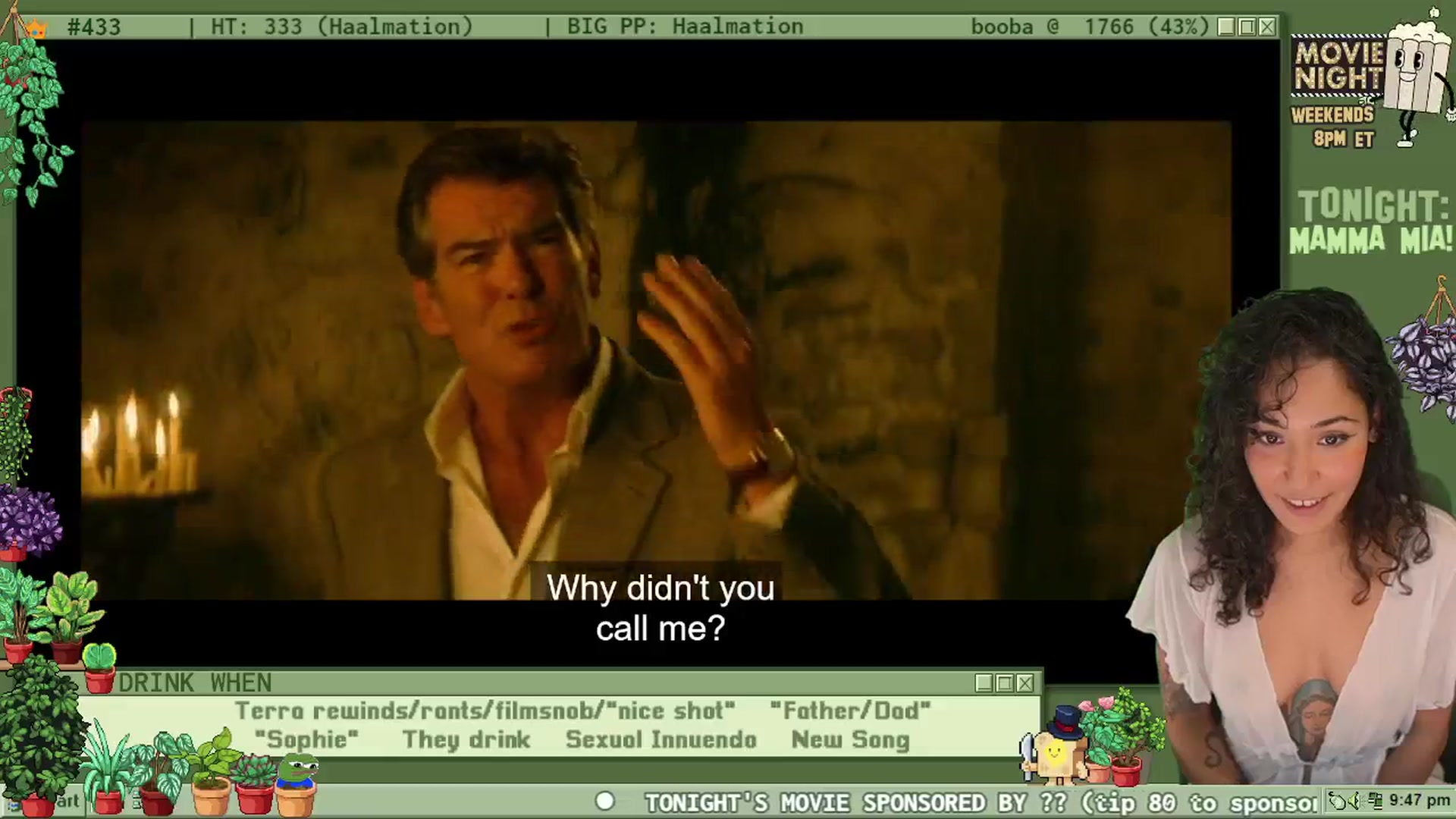Viewport: 1456px width, 819px height.
Task: Select the "#433" counter text
Action: 94,27
